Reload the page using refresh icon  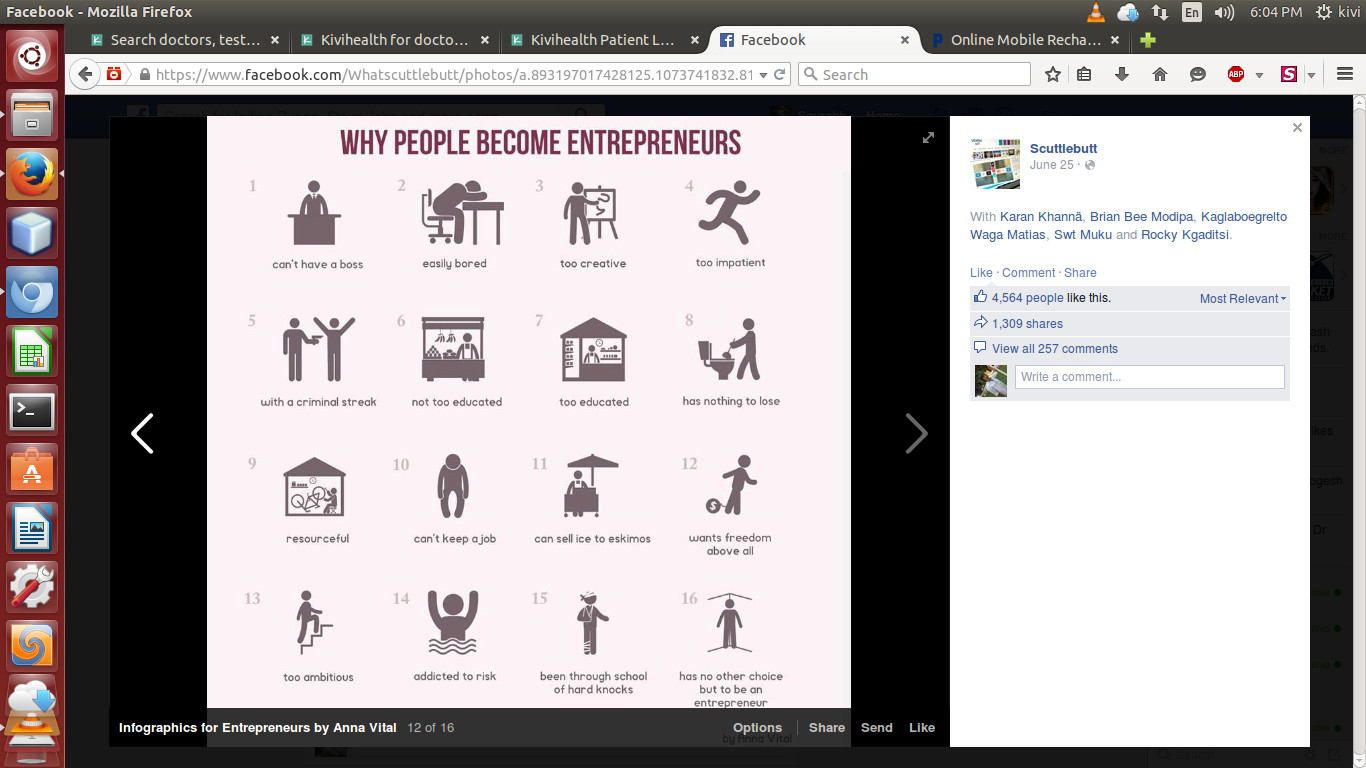click(780, 74)
